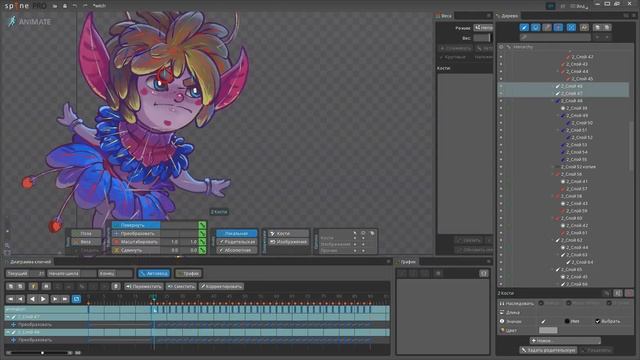
Task: Select the Сдвинуть (Shear) tool
Action: (x=137, y=250)
